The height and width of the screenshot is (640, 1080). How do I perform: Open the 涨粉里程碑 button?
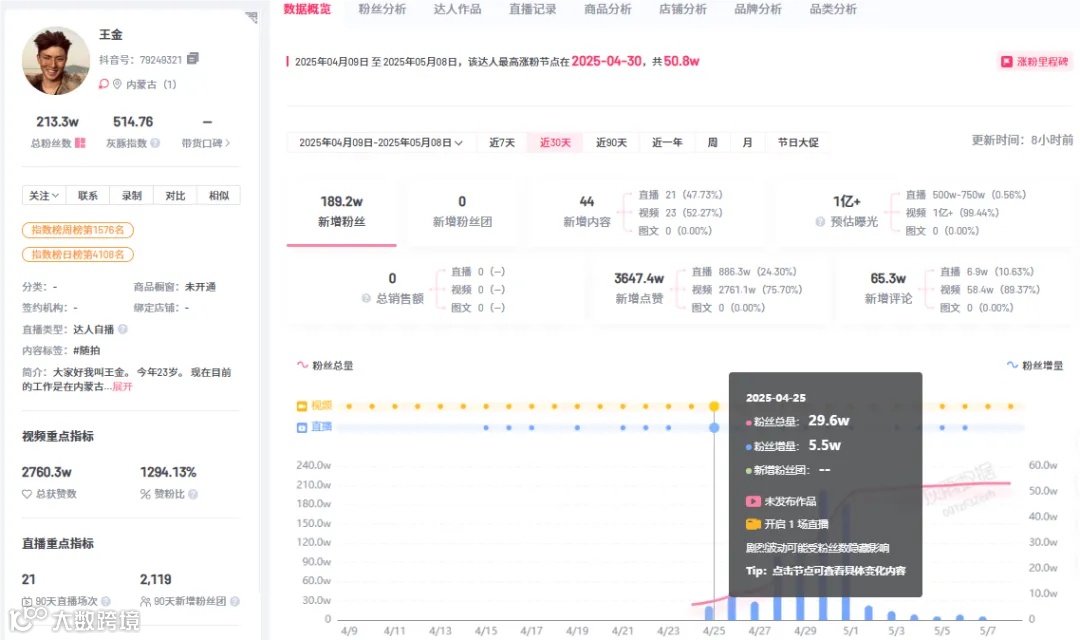click(1035, 61)
